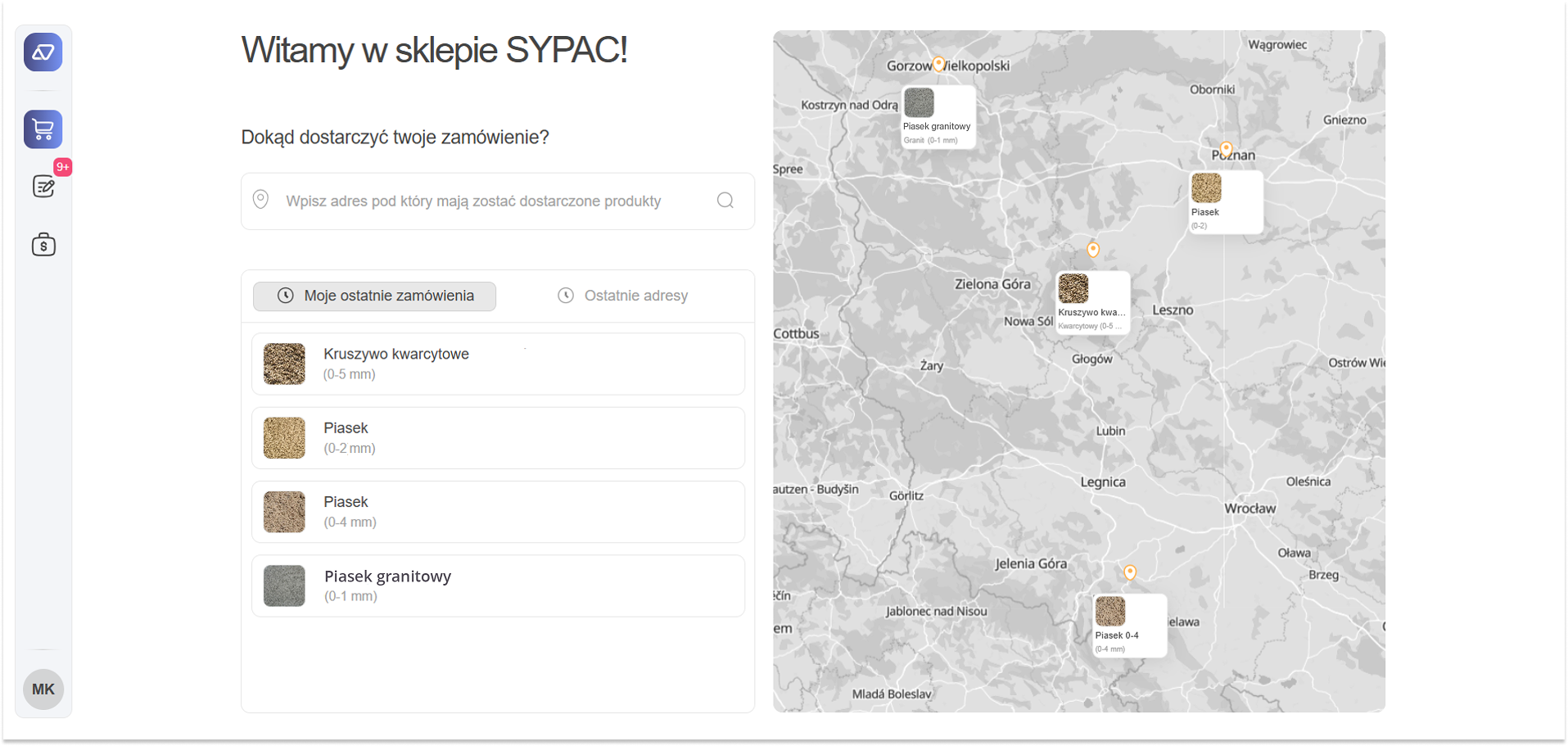Choose the Piasek (0-4 mm) order row

click(498, 512)
